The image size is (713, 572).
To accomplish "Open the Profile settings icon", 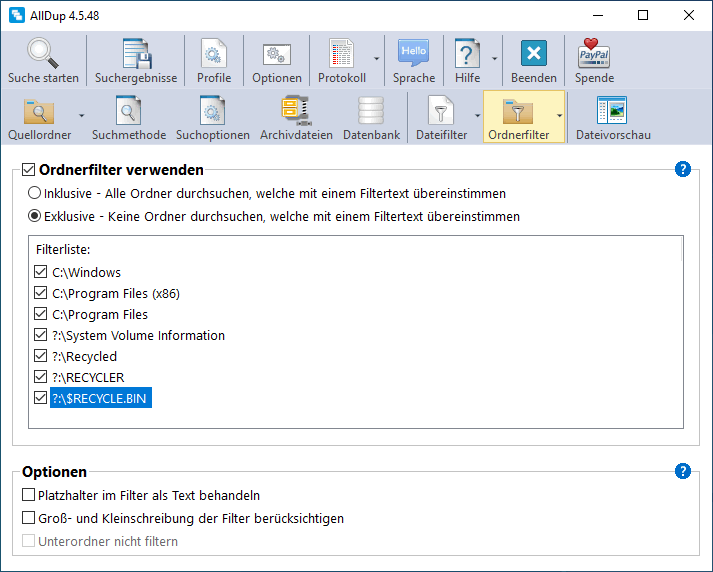I will click(213, 53).
